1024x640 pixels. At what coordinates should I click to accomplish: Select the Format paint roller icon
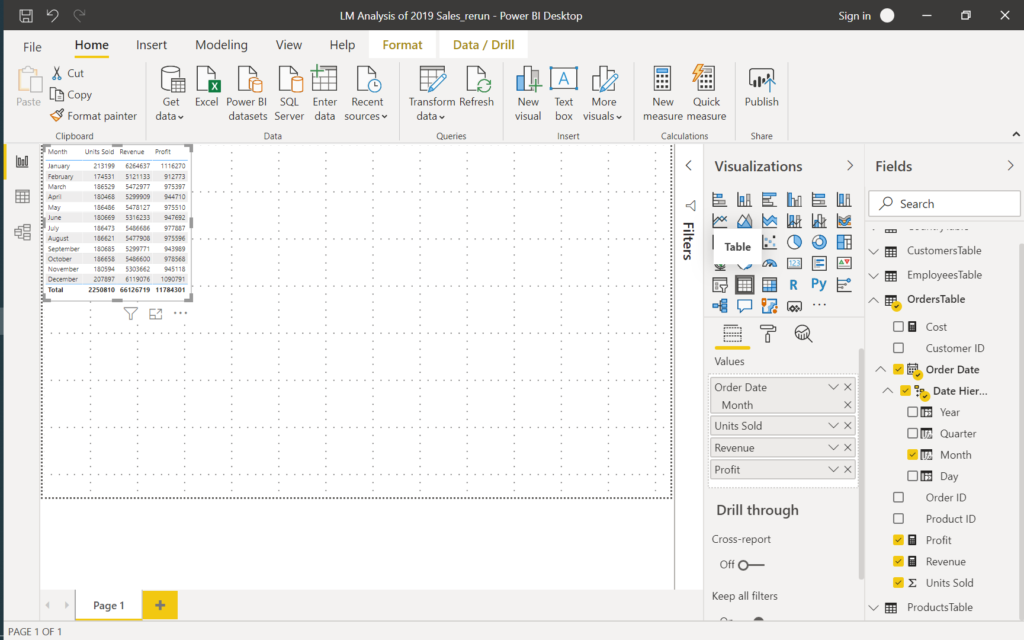click(768, 334)
